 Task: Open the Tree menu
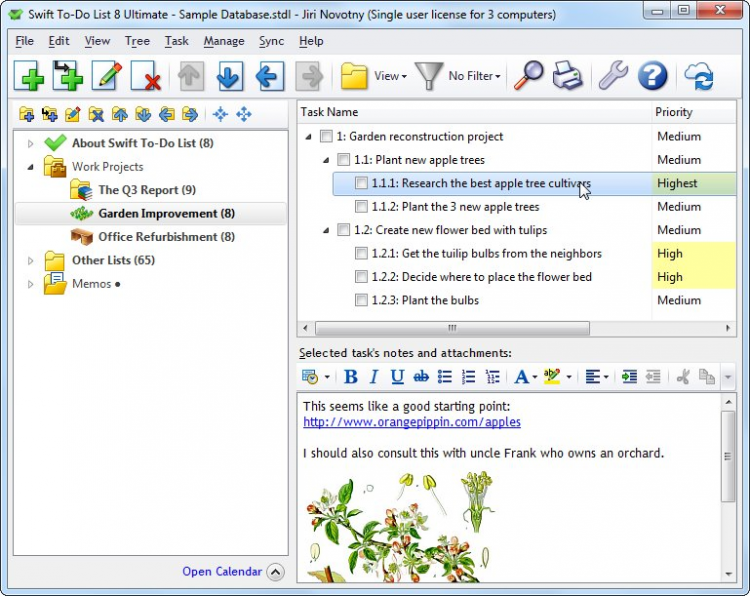tap(137, 41)
